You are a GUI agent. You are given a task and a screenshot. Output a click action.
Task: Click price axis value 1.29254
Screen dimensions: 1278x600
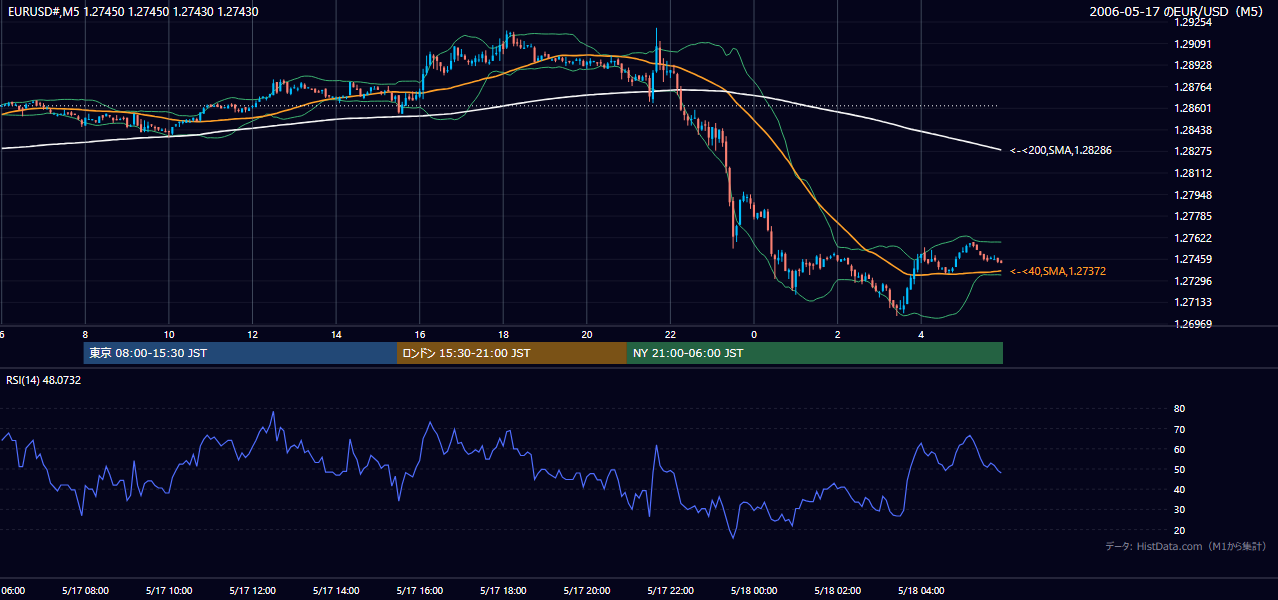1194,22
